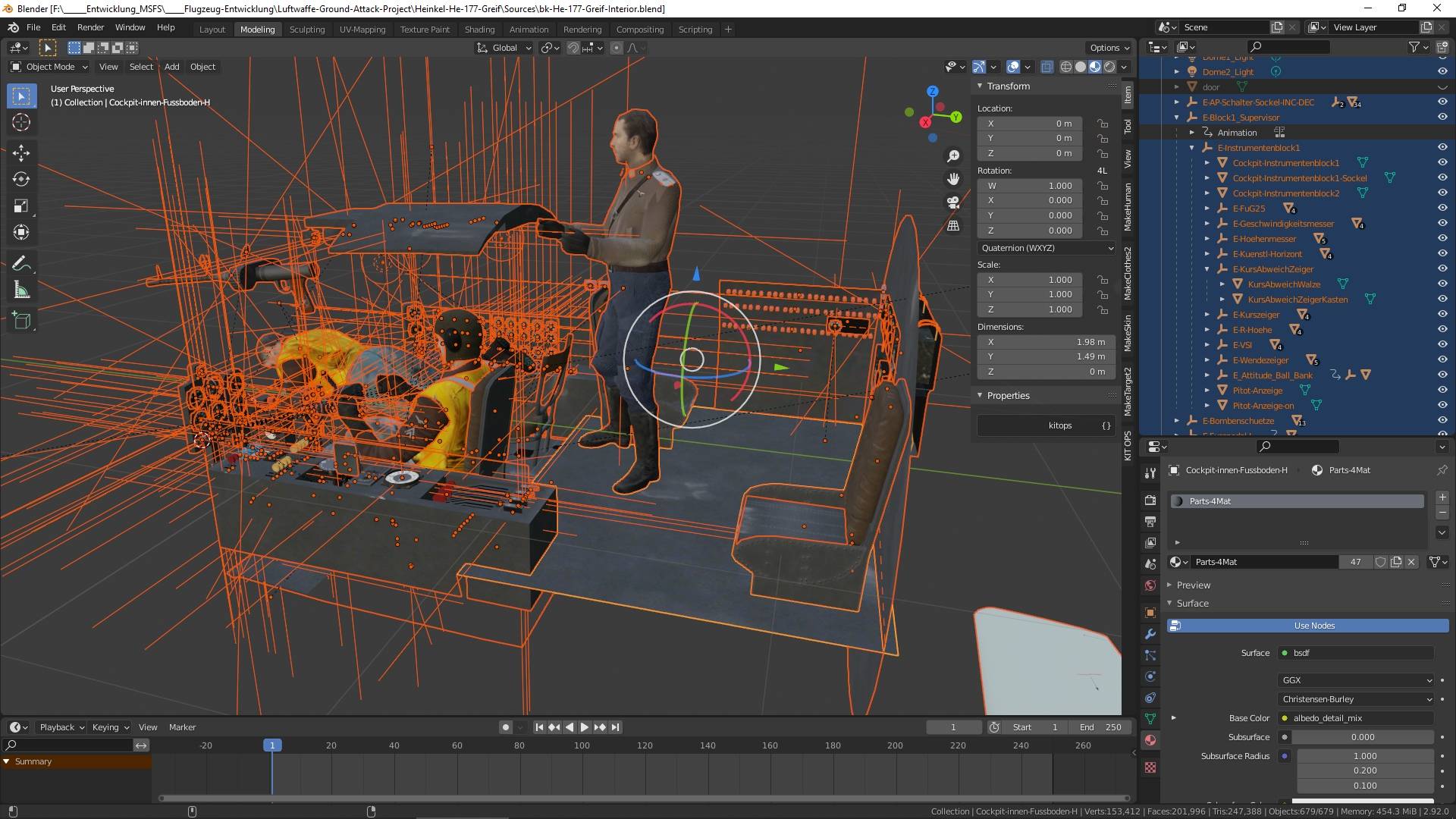
Task: Toggle visibility of Dome2_Light
Action: (1442, 72)
